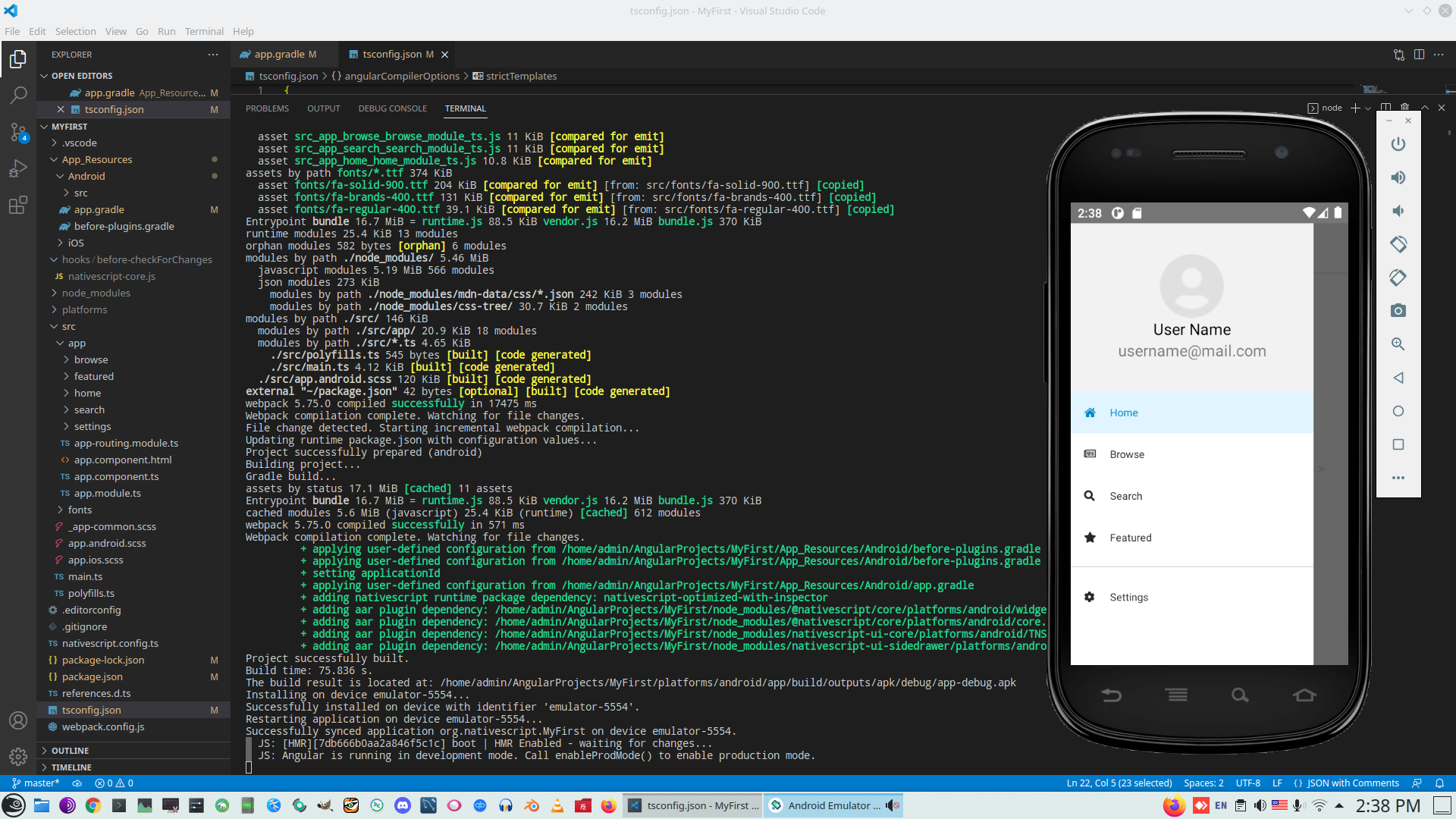Screen dimensions: 1456x819
Task: Toggle terminal panel maximize chevron
Action: point(1424,108)
